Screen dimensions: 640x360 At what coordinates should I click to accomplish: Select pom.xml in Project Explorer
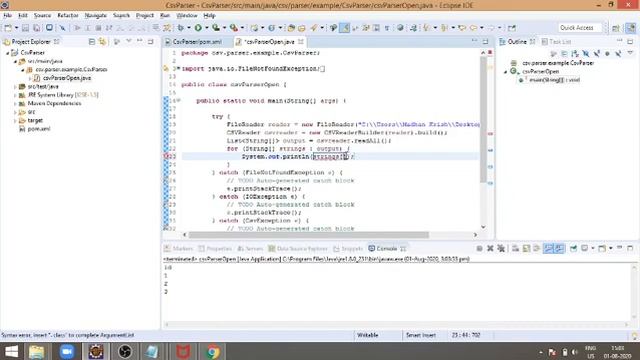[39, 129]
